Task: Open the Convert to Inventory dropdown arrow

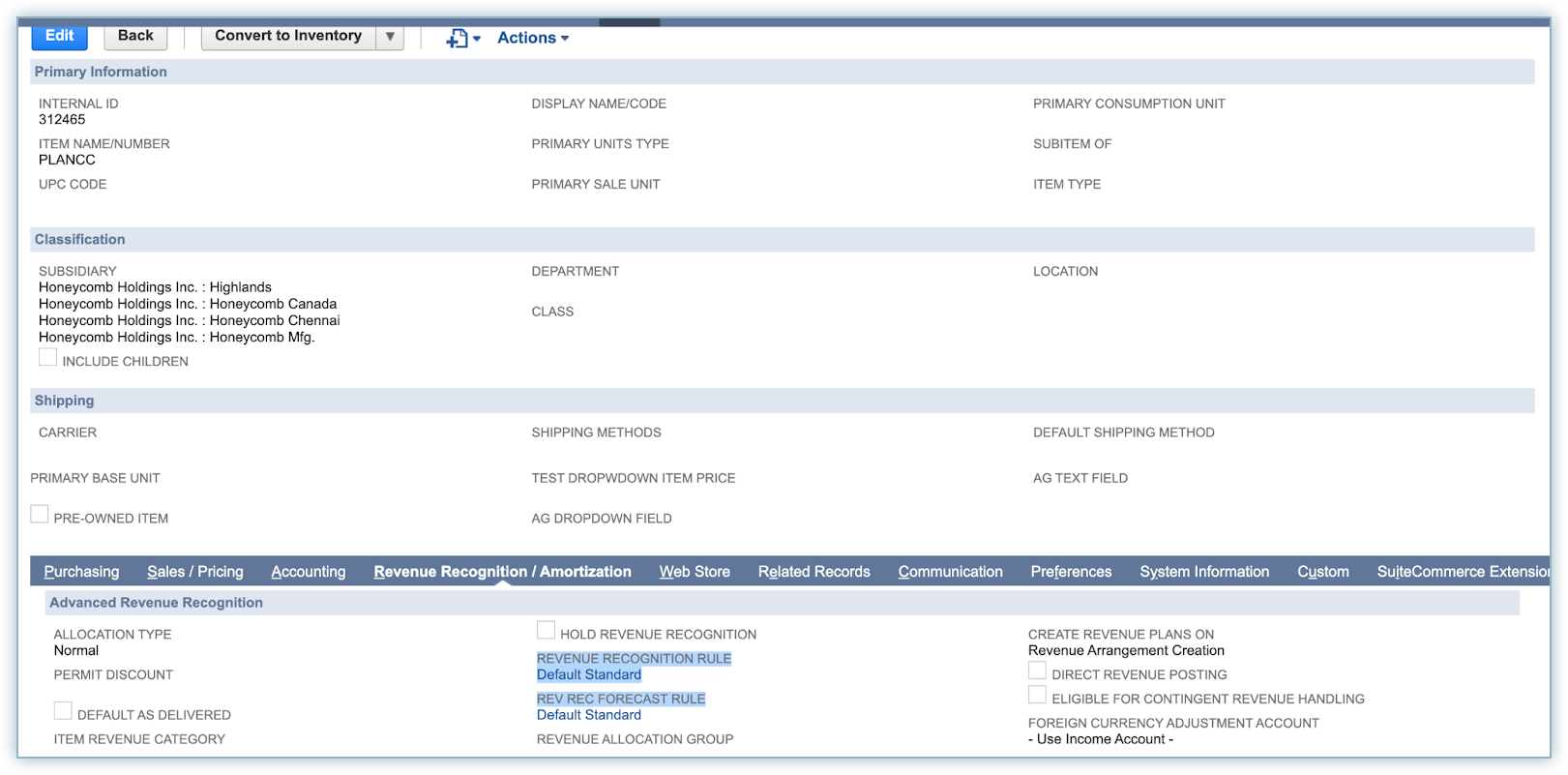Action: [x=390, y=37]
